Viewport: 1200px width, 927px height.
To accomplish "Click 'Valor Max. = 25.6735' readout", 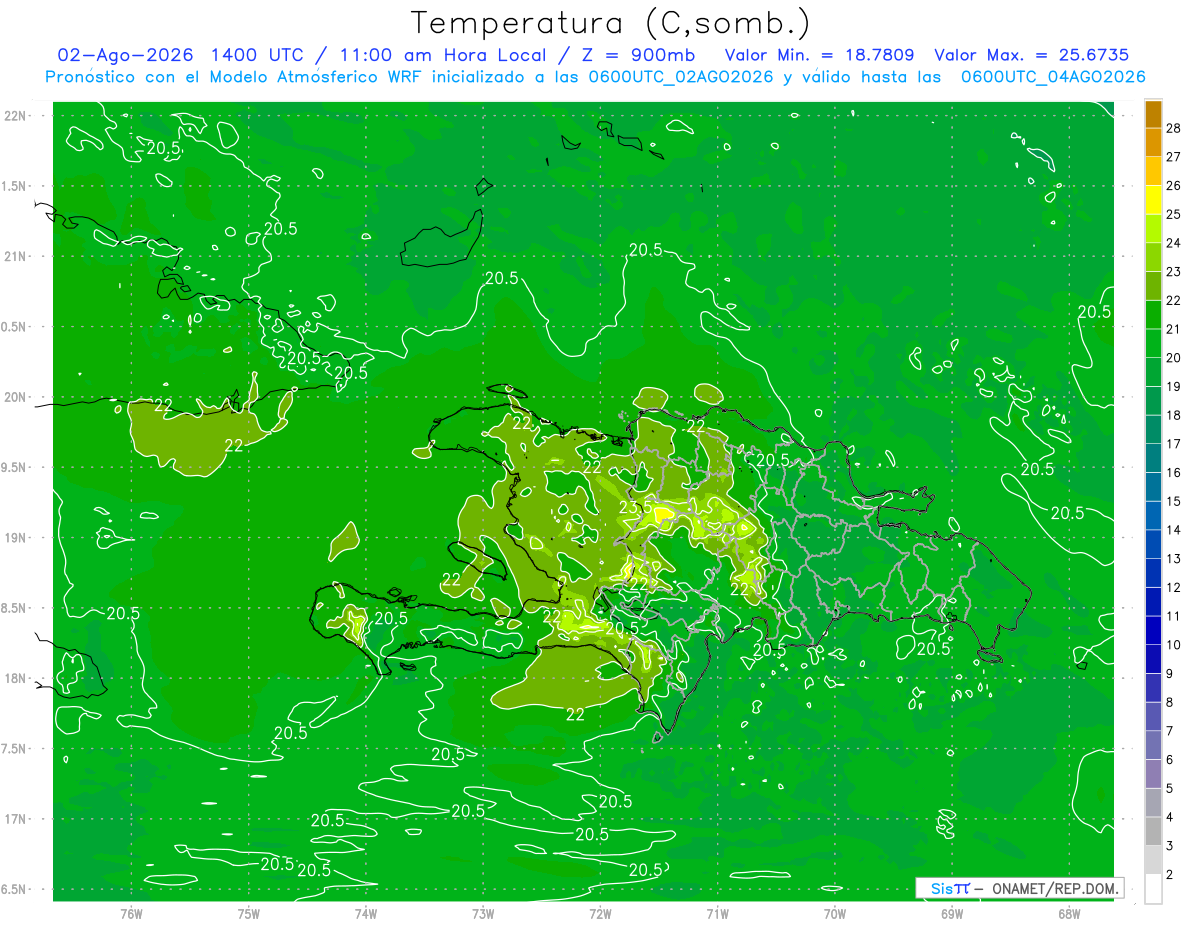I will [x=1031, y=55].
